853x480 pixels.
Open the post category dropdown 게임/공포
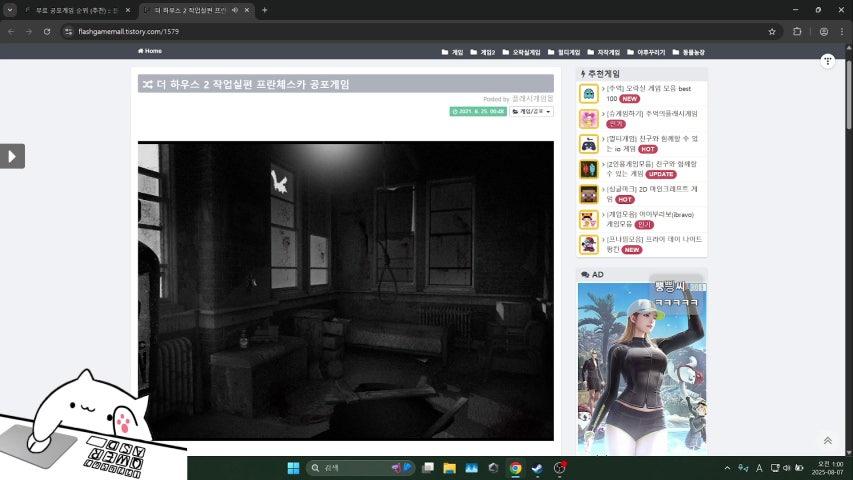click(x=531, y=111)
